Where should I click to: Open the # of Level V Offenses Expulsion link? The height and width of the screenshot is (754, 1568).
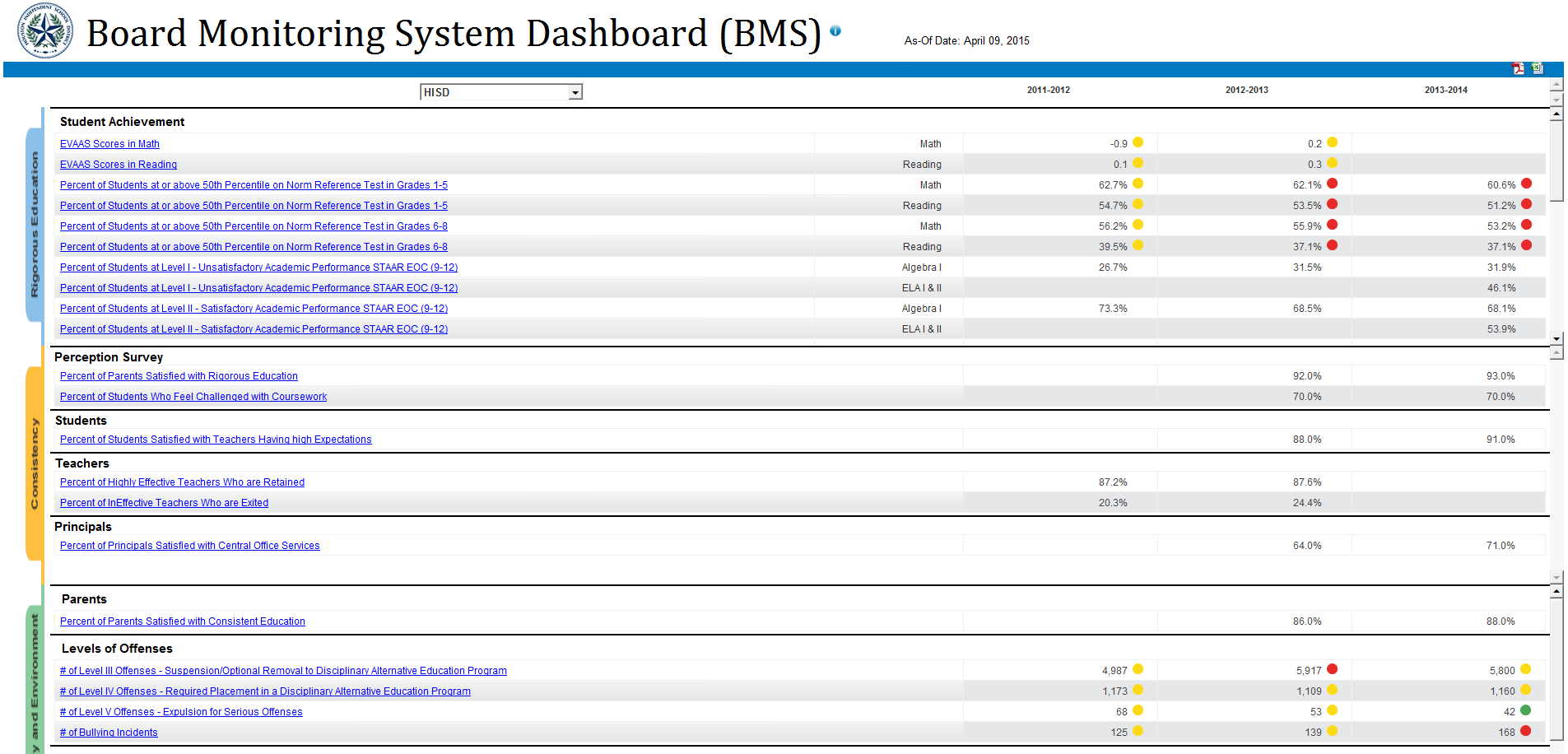[181, 712]
